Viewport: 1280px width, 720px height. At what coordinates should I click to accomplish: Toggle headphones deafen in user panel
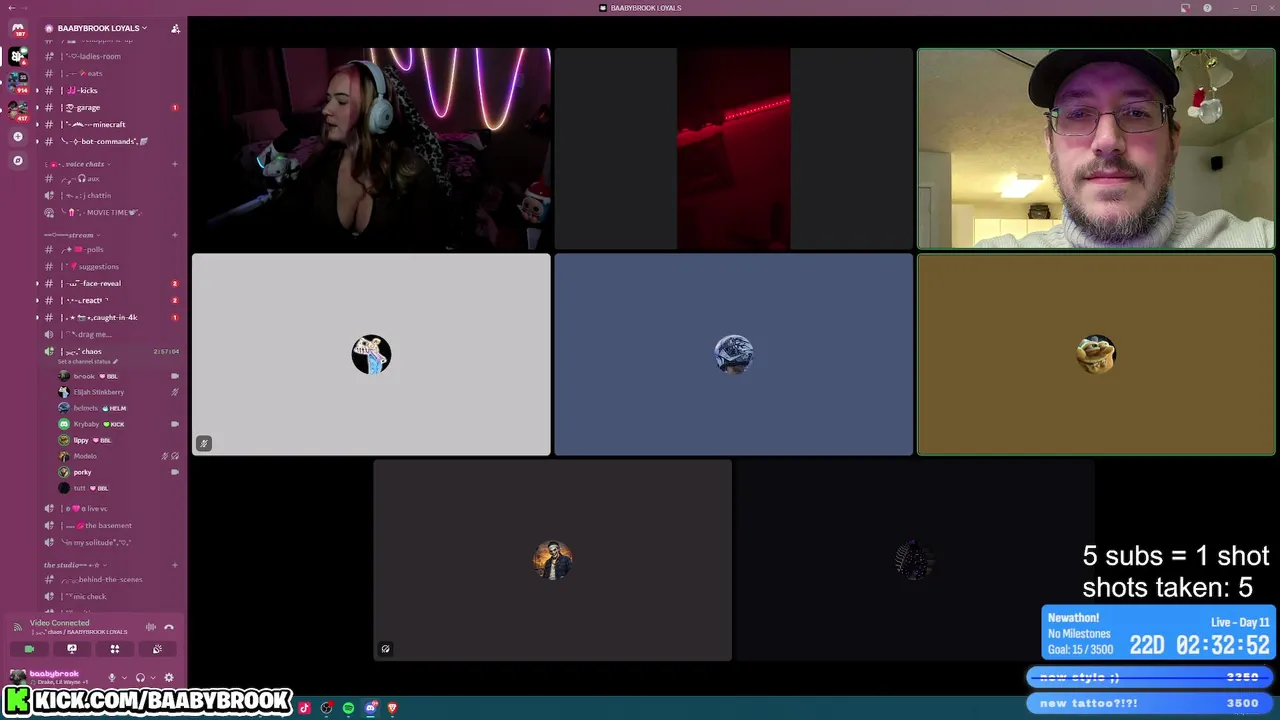click(140, 677)
